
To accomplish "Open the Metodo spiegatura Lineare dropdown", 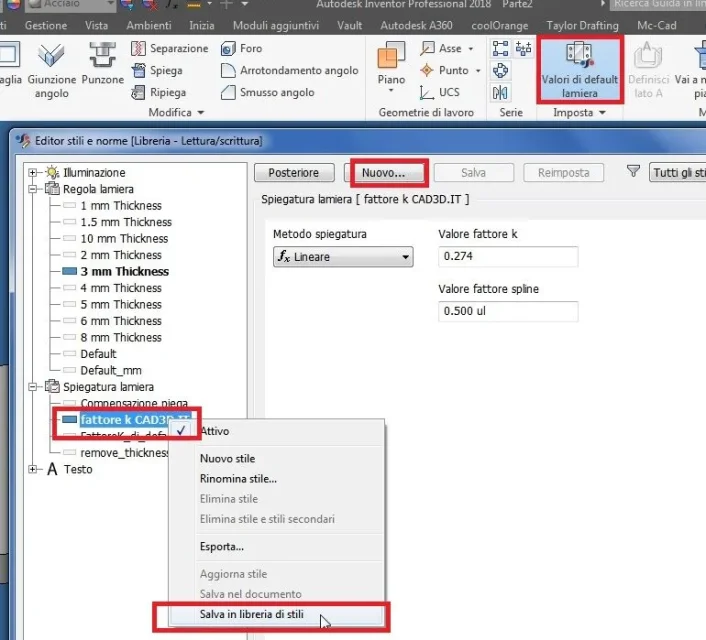I will (x=343, y=257).
